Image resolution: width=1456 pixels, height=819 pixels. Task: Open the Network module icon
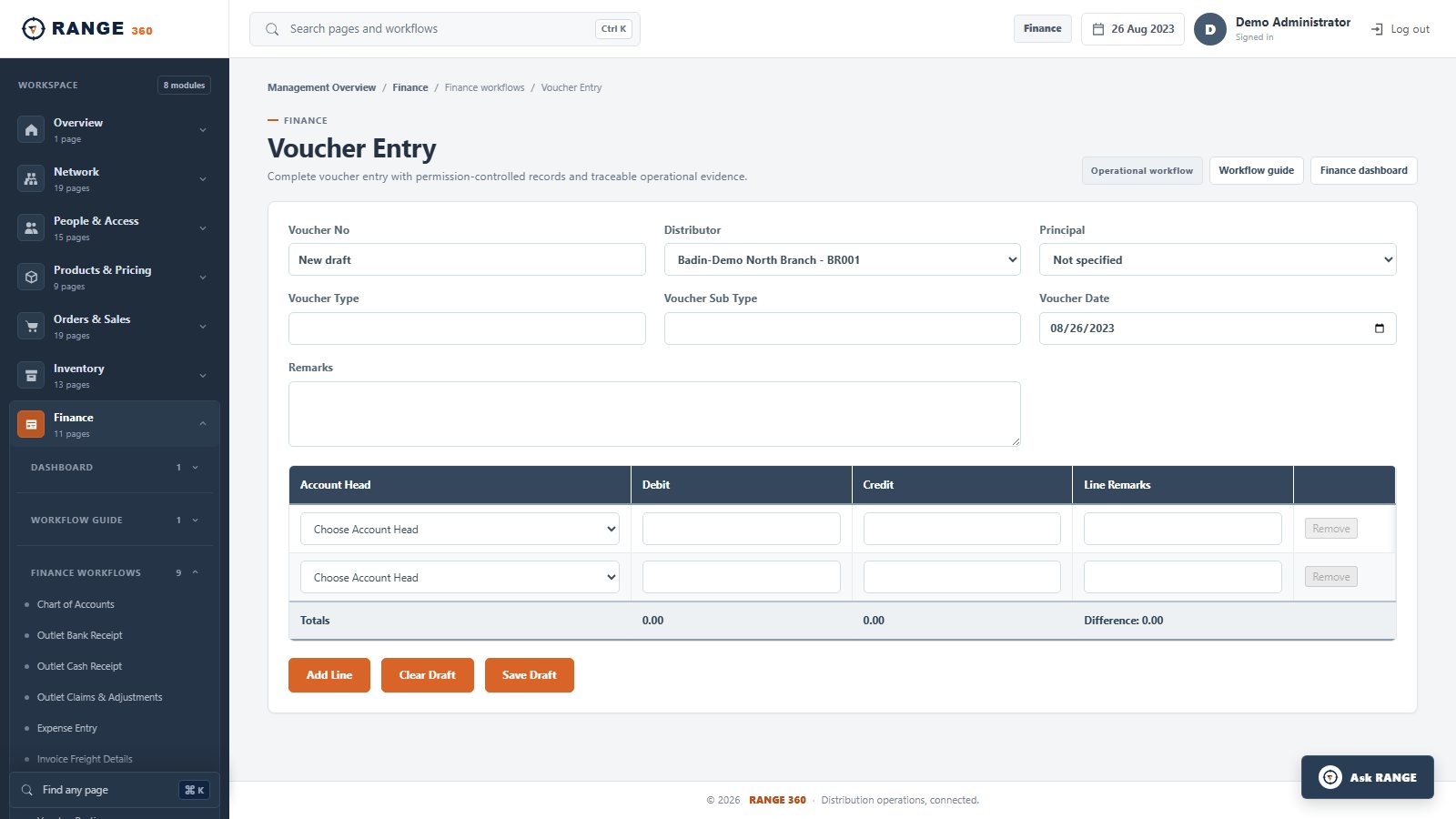(x=31, y=179)
